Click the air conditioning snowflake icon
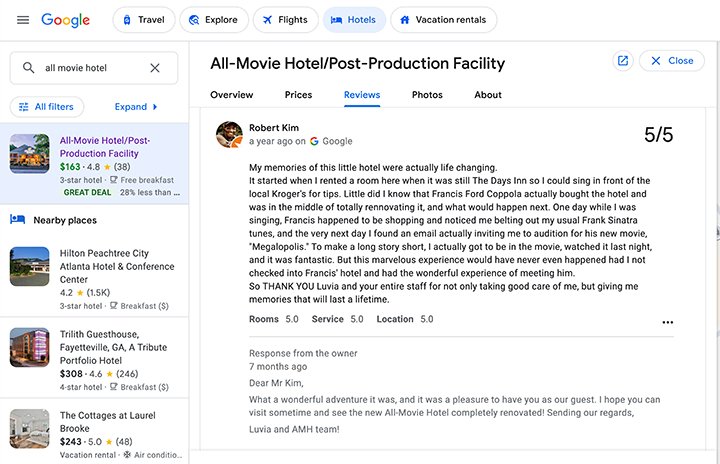The height and width of the screenshot is (464, 720). click(127, 455)
